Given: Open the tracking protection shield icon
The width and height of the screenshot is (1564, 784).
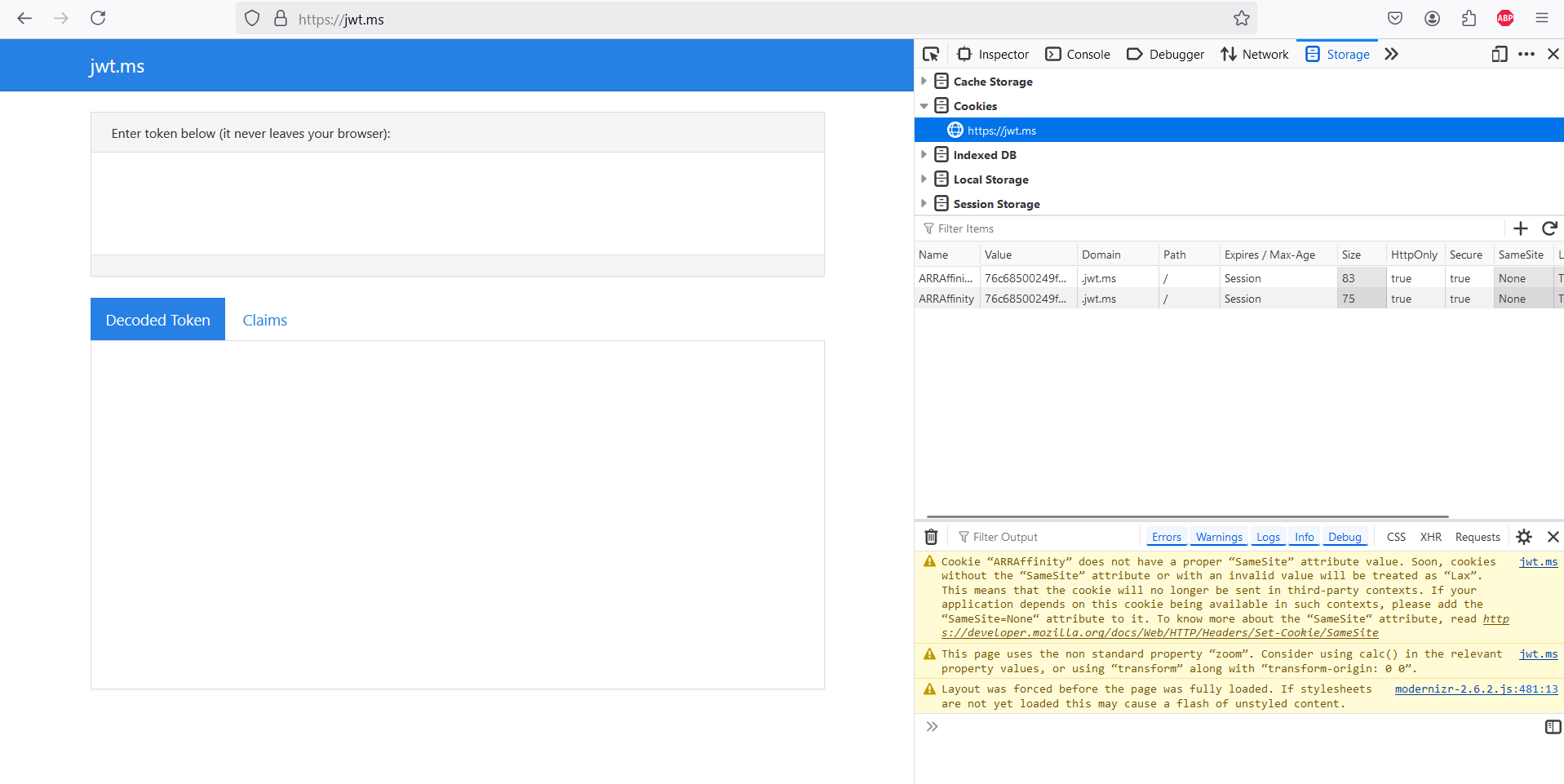Looking at the screenshot, I should [252, 18].
